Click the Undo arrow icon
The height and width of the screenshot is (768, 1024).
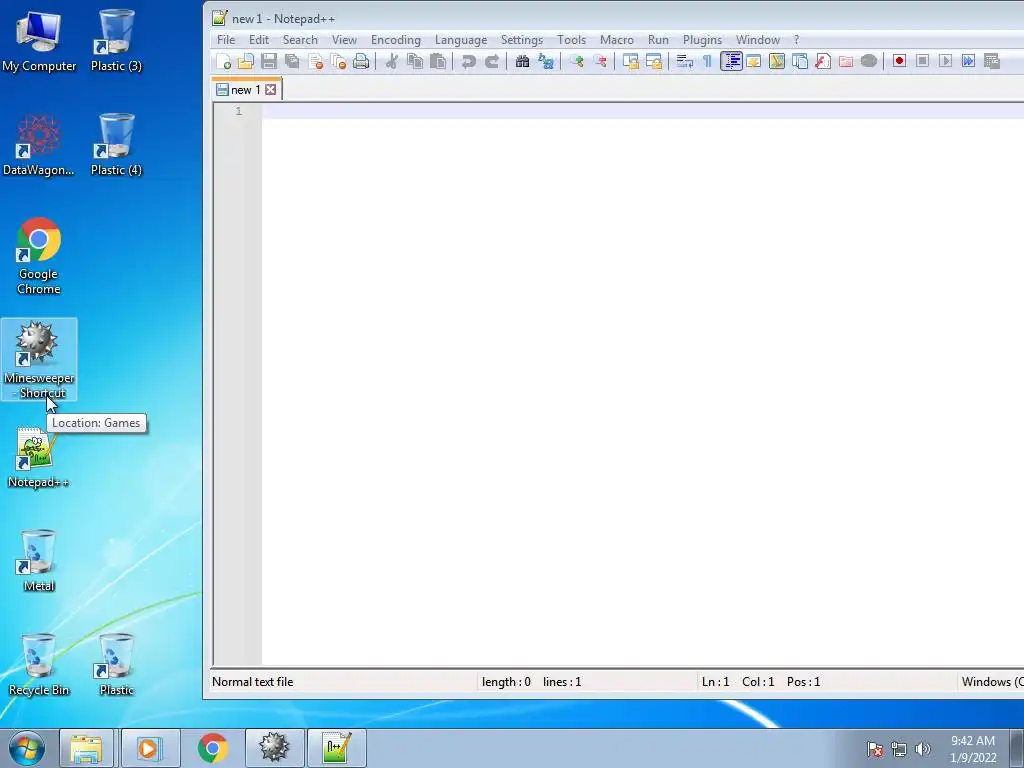[x=468, y=61]
